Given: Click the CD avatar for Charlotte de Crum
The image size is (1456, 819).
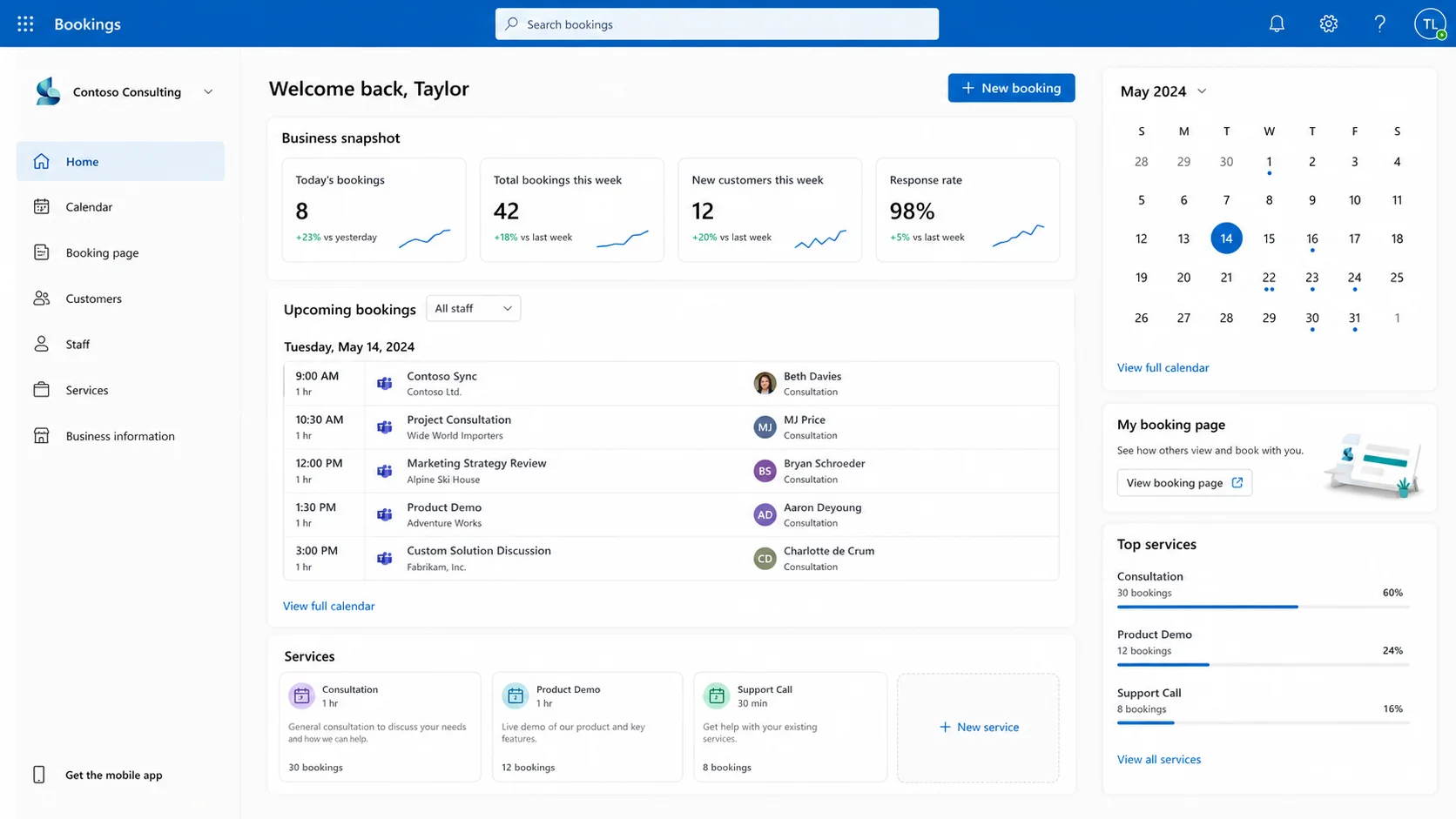Looking at the screenshot, I should [765, 558].
